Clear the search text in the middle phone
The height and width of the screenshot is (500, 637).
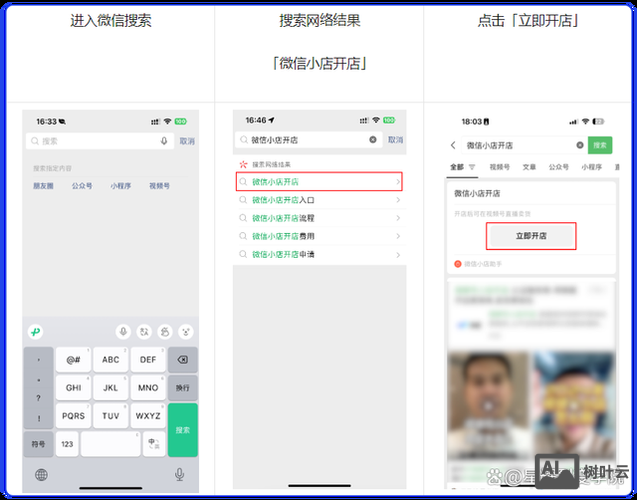pyautogui.click(x=373, y=140)
